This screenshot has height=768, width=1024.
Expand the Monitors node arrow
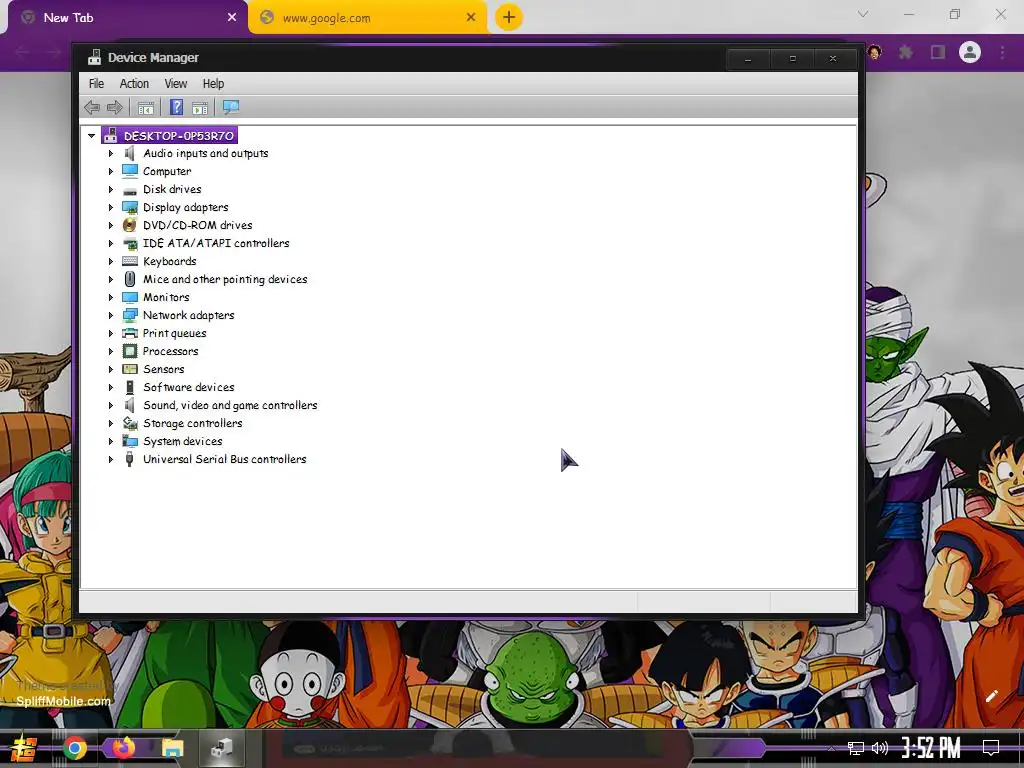110,297
